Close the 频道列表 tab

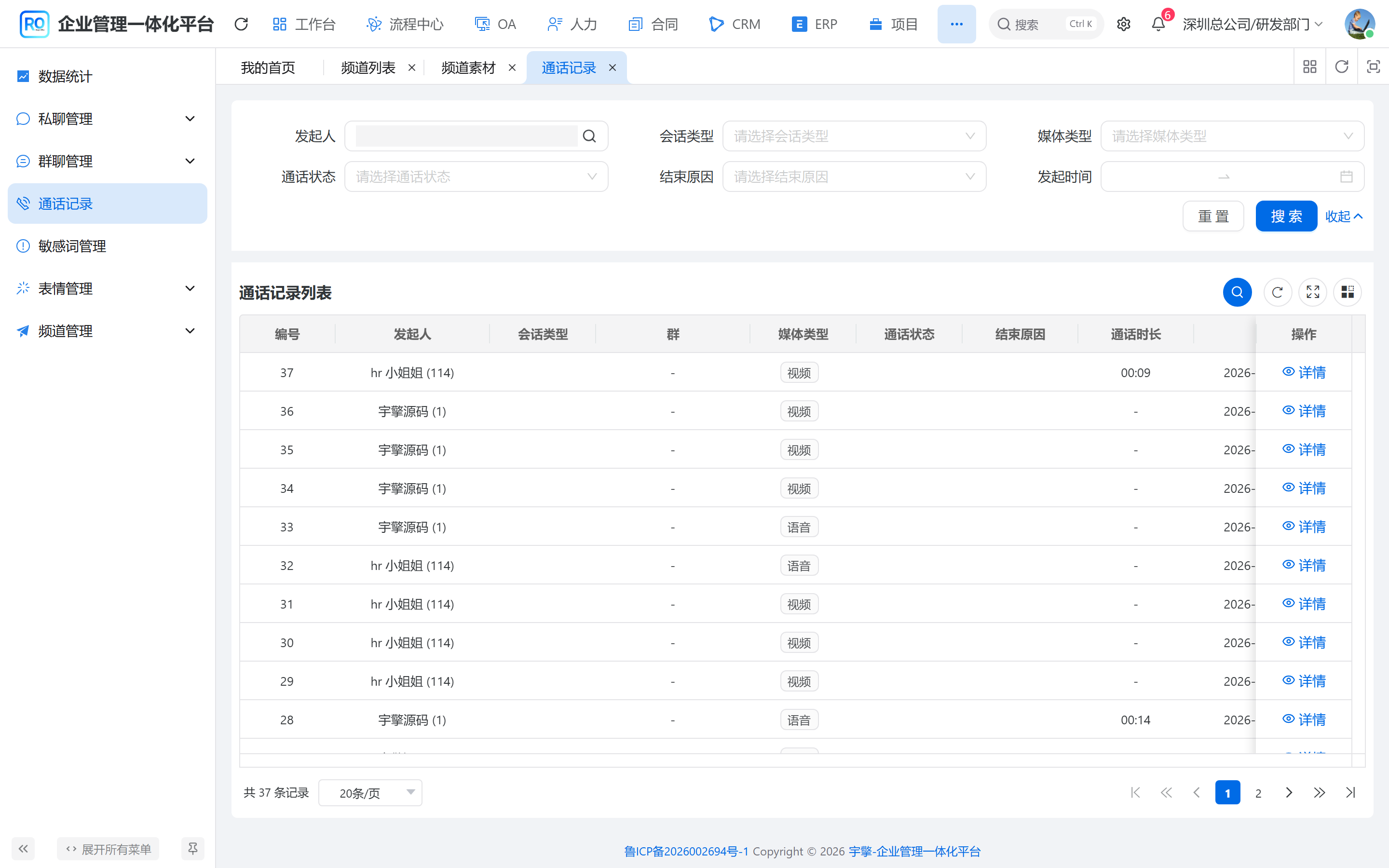[411, 68]
